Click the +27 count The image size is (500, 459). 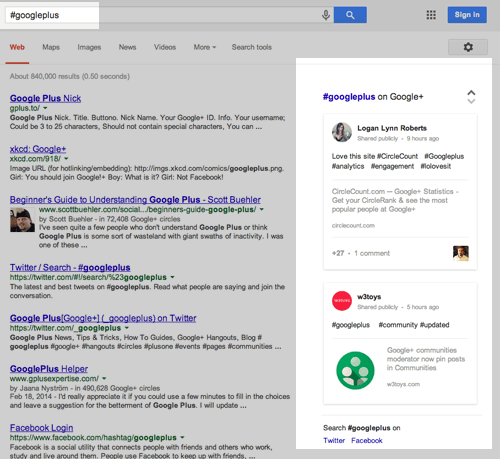(x=338, y=253)
